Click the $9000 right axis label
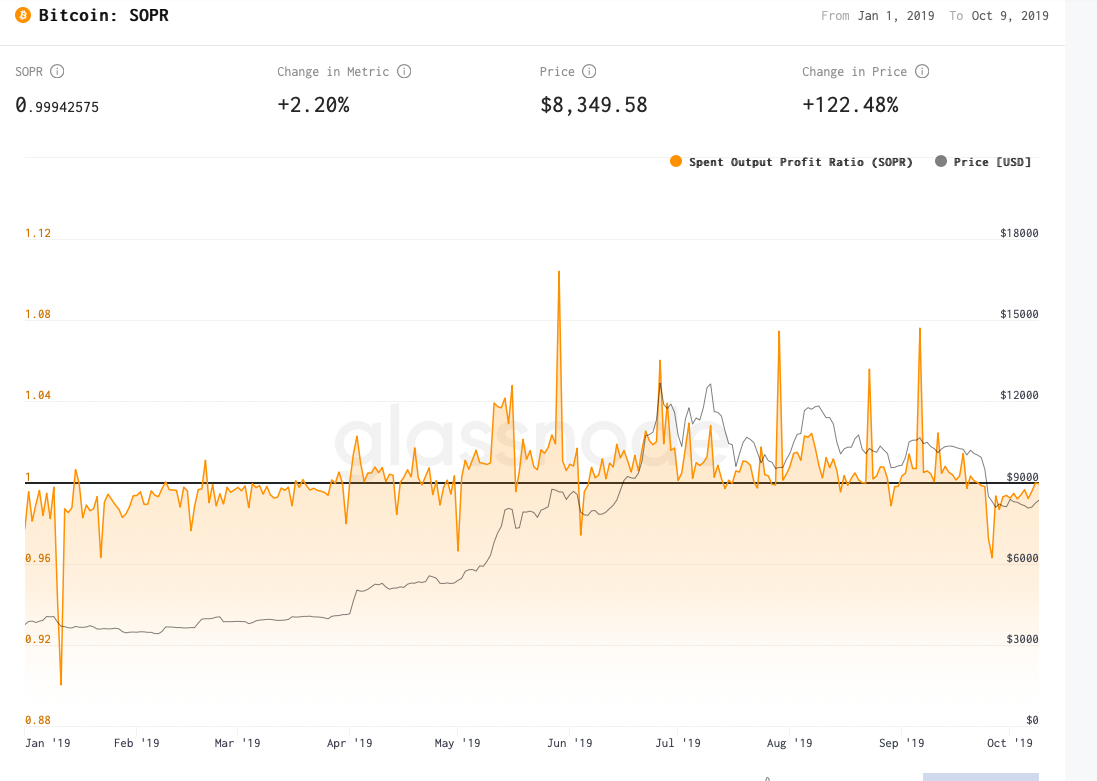Screen dimensions: 1097x781 (x=1022, y=477)
